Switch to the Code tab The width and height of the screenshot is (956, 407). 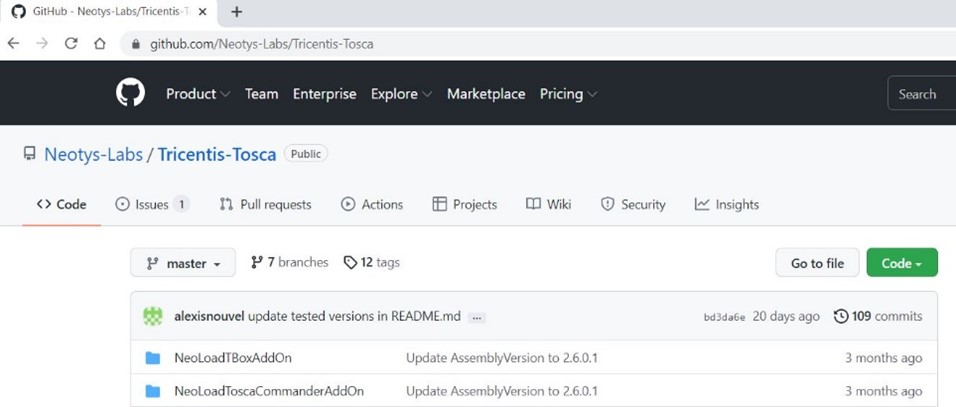click(62, 205)
